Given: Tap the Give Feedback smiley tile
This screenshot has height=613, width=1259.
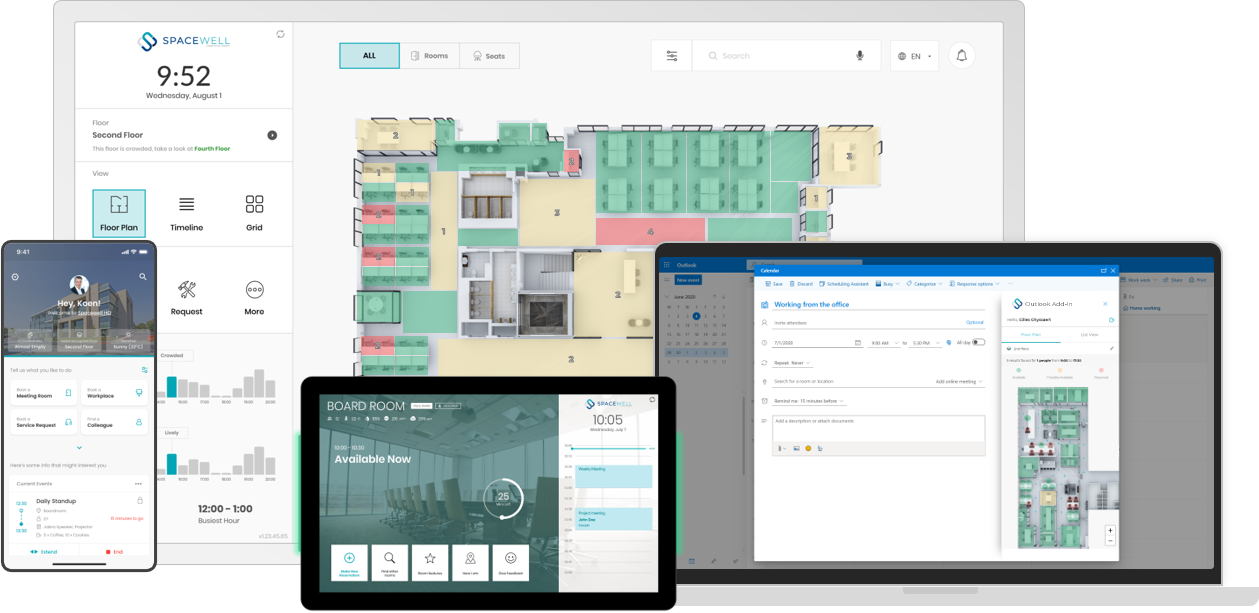Looking at the screenshot, I should pos(510,563).
